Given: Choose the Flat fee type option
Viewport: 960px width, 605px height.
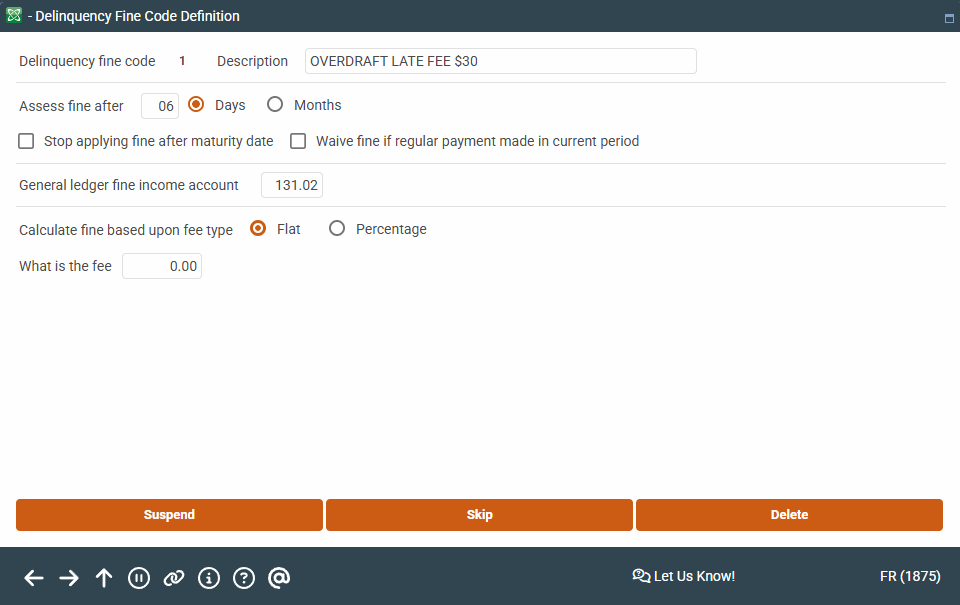Looking at the screenshot, I should click(258, 229).
